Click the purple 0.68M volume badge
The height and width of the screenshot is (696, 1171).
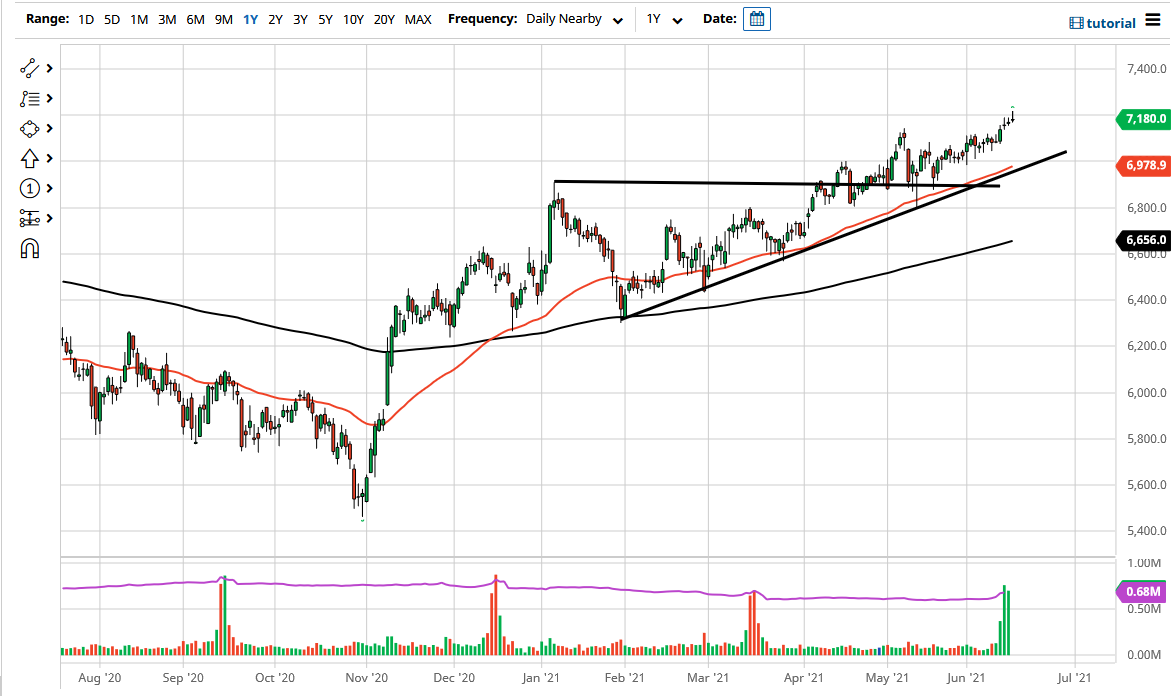coord(1142,592)
